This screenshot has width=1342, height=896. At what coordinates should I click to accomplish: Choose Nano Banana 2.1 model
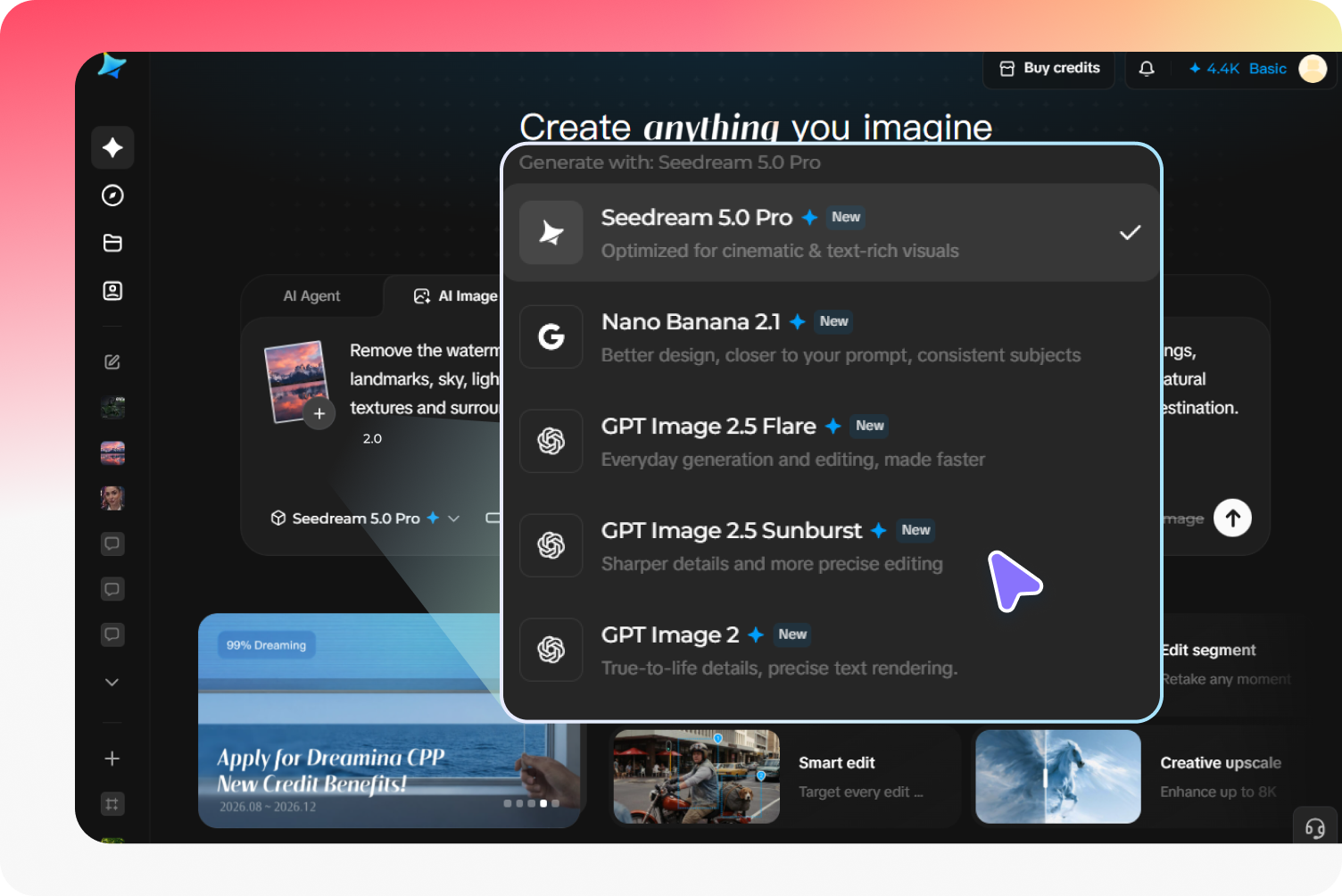pyautogui.click(x=832, y=337)
